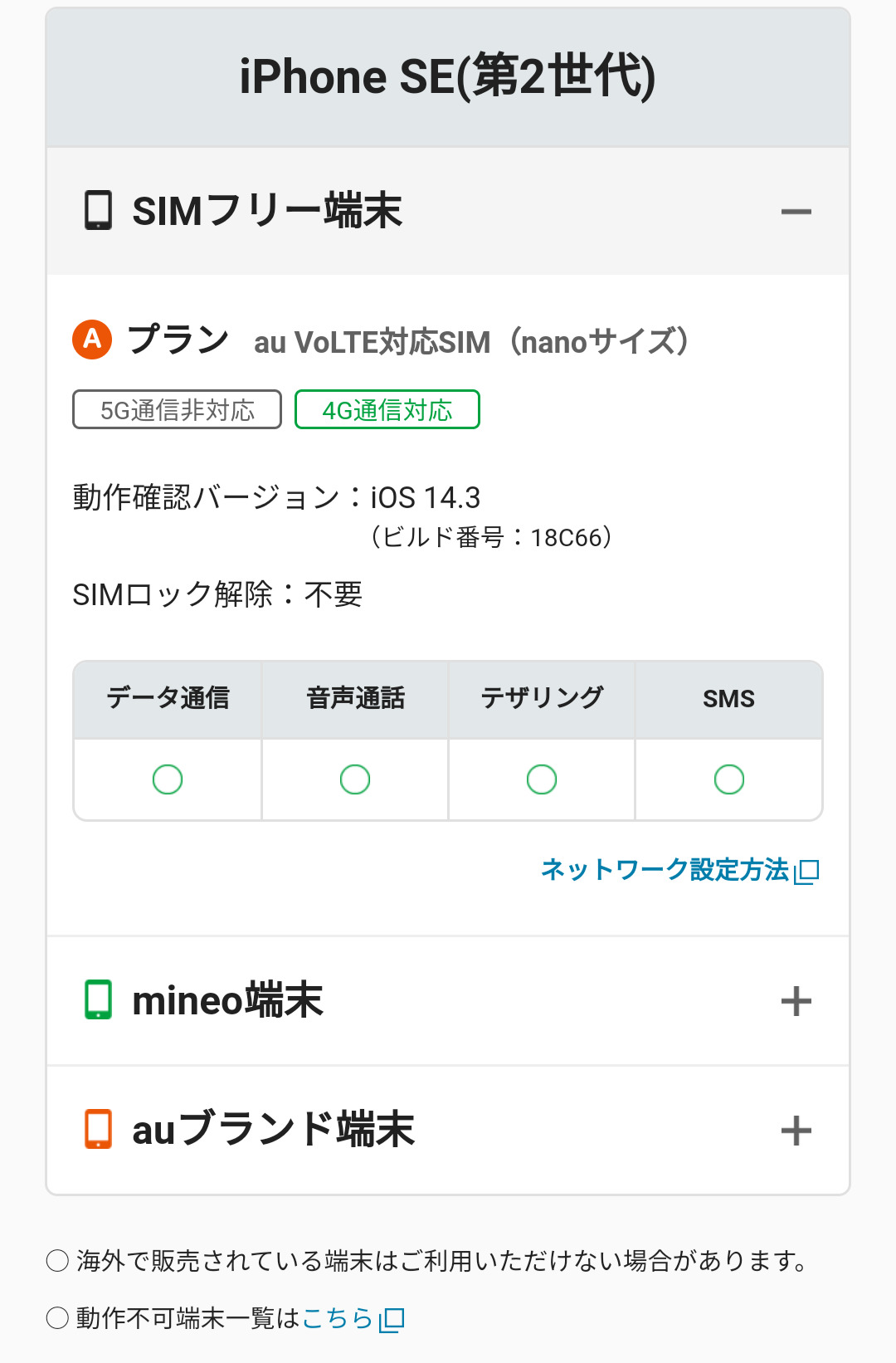This screenshot has width=896, height=1363.
Task: Open the ネットワーク設定方法 link
Action: [665, 869]
